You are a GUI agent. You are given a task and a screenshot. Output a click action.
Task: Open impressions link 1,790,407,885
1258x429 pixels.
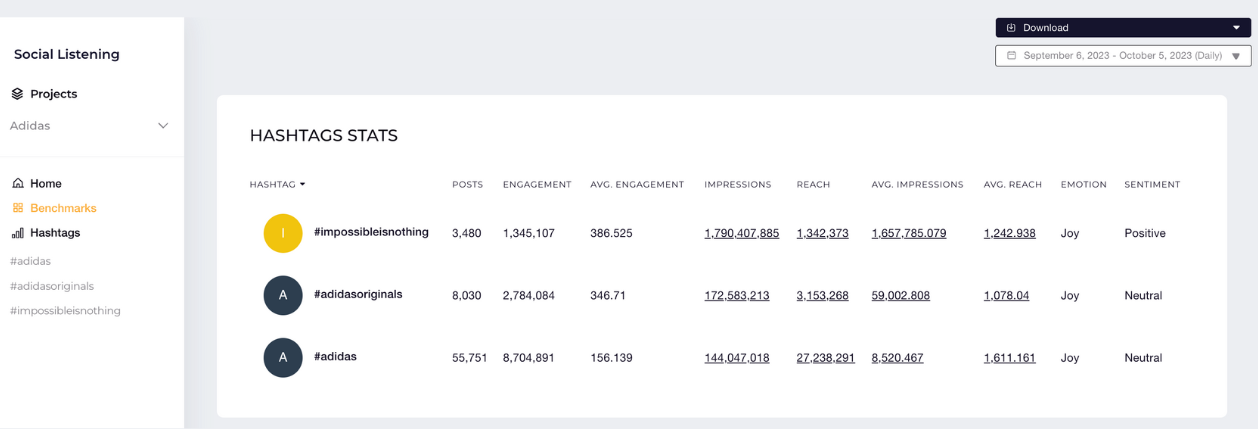coord(742,234)
